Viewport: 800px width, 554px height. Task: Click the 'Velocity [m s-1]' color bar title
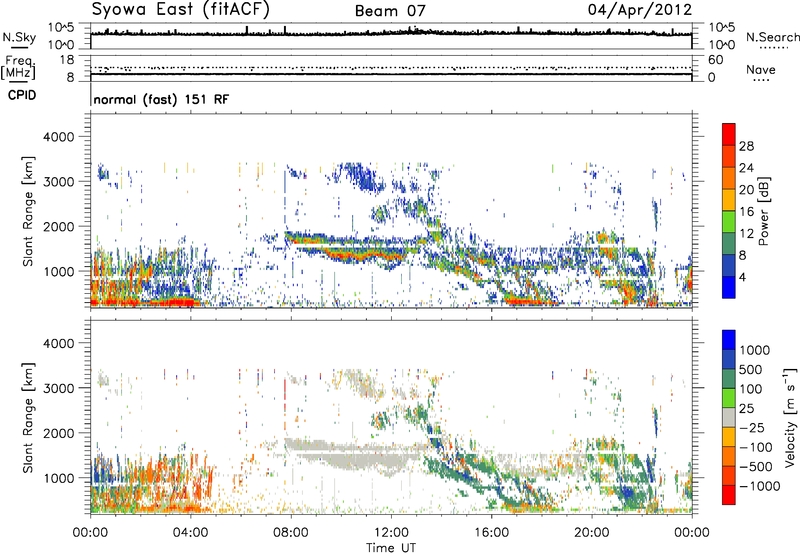point(790,417)
